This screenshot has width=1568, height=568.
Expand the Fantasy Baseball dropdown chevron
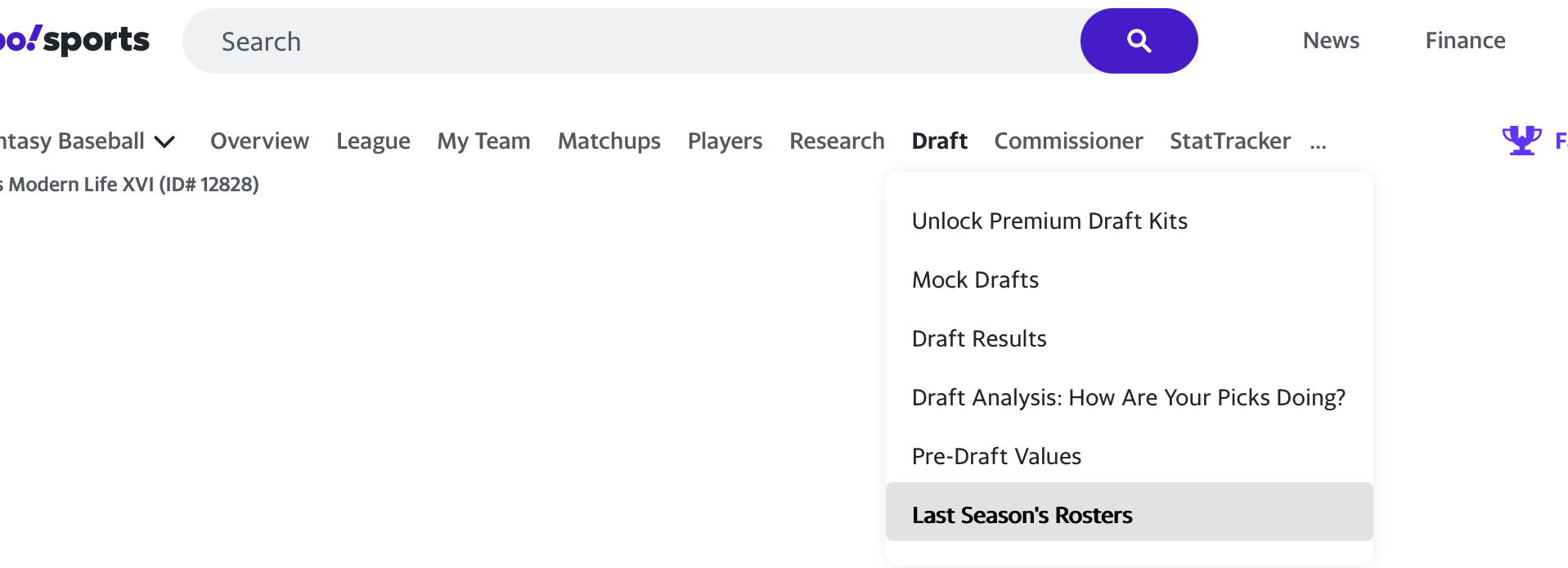tap(165, 142)
